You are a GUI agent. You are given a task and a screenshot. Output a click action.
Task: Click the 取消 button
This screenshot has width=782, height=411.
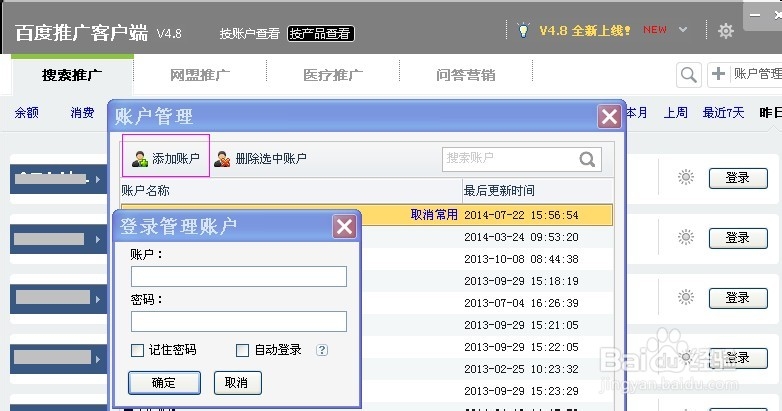point(237,383)
